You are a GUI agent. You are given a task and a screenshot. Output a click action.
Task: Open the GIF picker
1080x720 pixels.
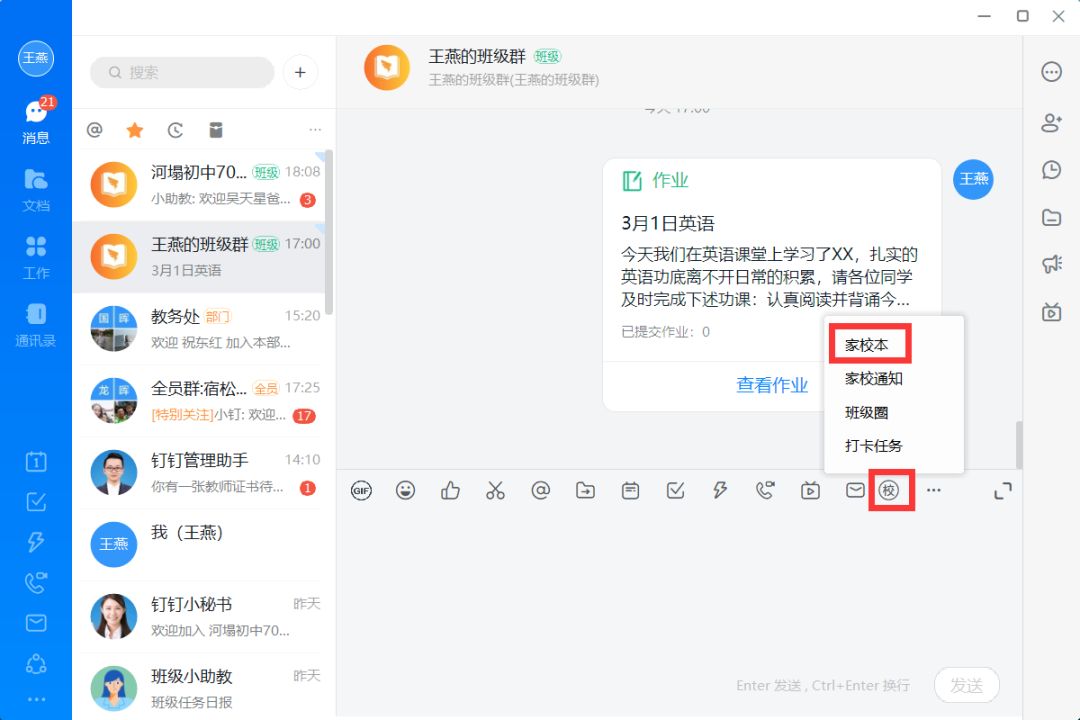(361, 490)
